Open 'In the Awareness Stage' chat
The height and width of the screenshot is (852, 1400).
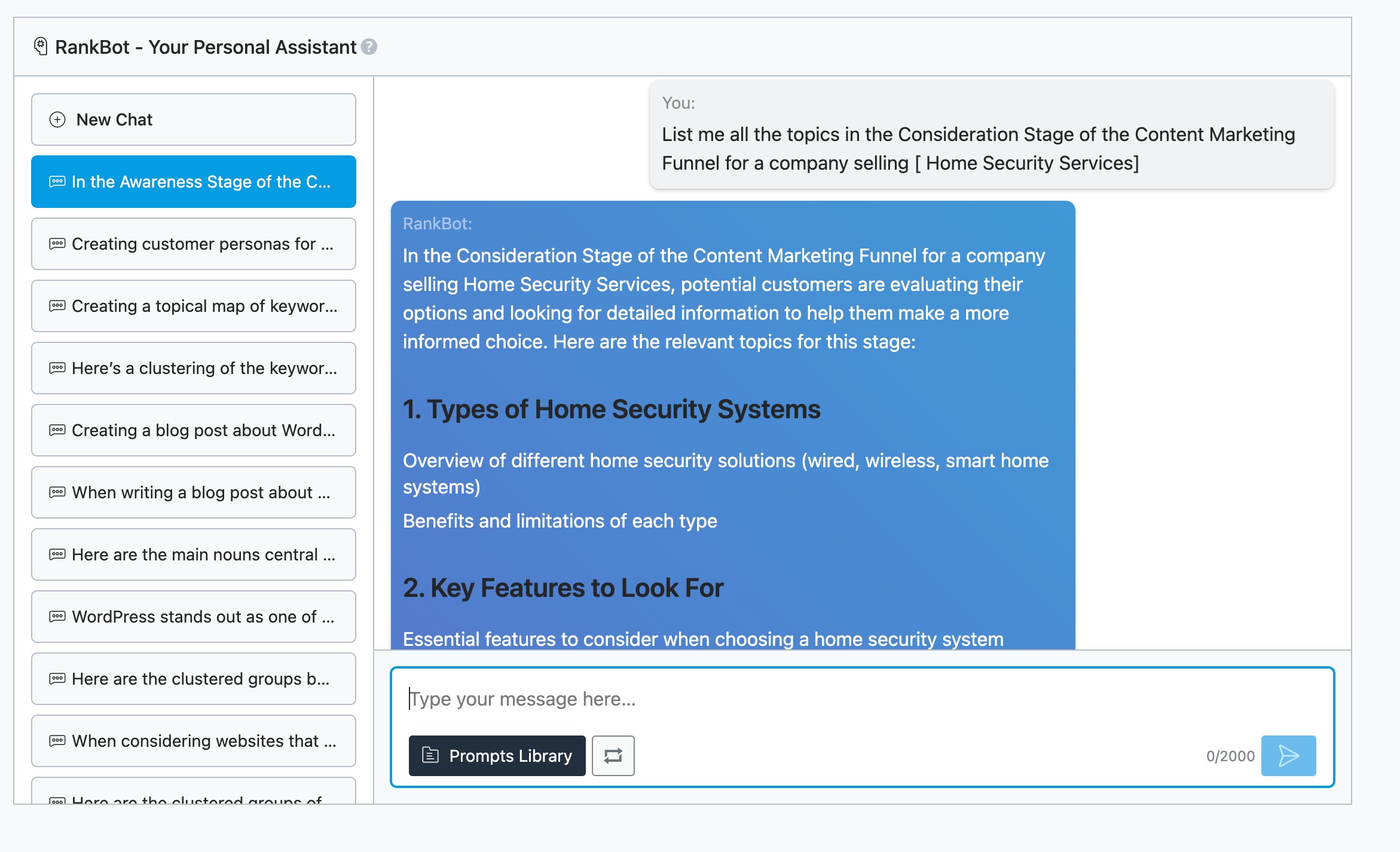193,182
